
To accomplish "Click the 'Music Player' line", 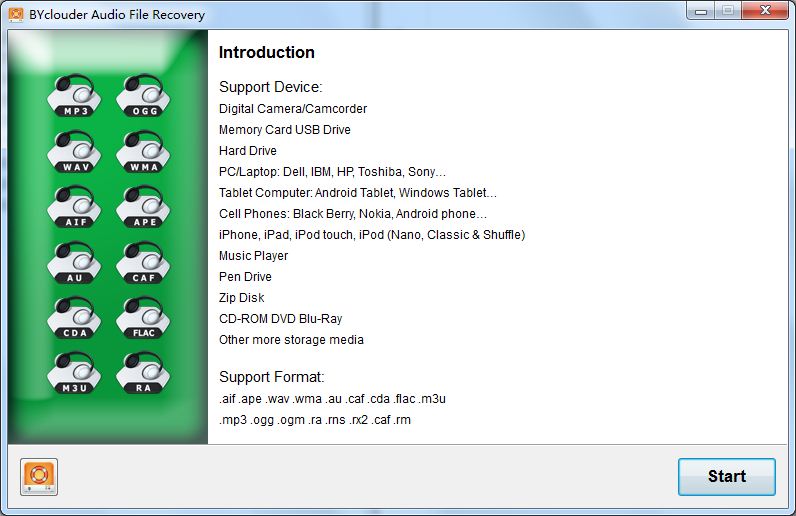I will click(x=253, y=256).
